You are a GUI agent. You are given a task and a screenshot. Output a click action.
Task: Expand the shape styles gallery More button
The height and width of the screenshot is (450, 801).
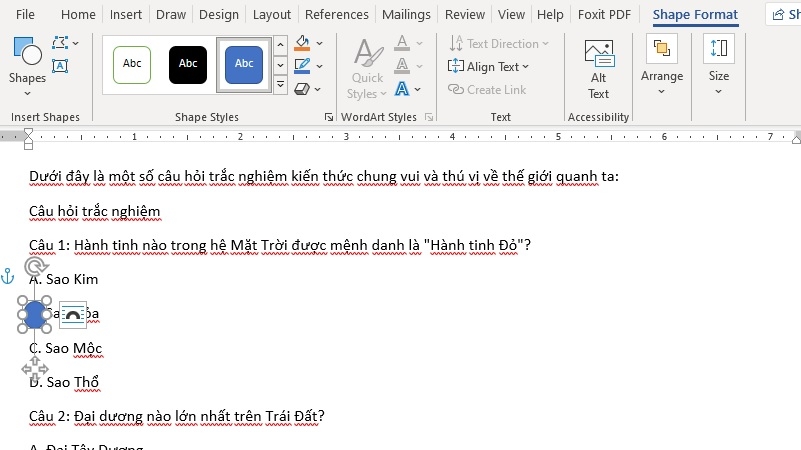pos(280,84)
